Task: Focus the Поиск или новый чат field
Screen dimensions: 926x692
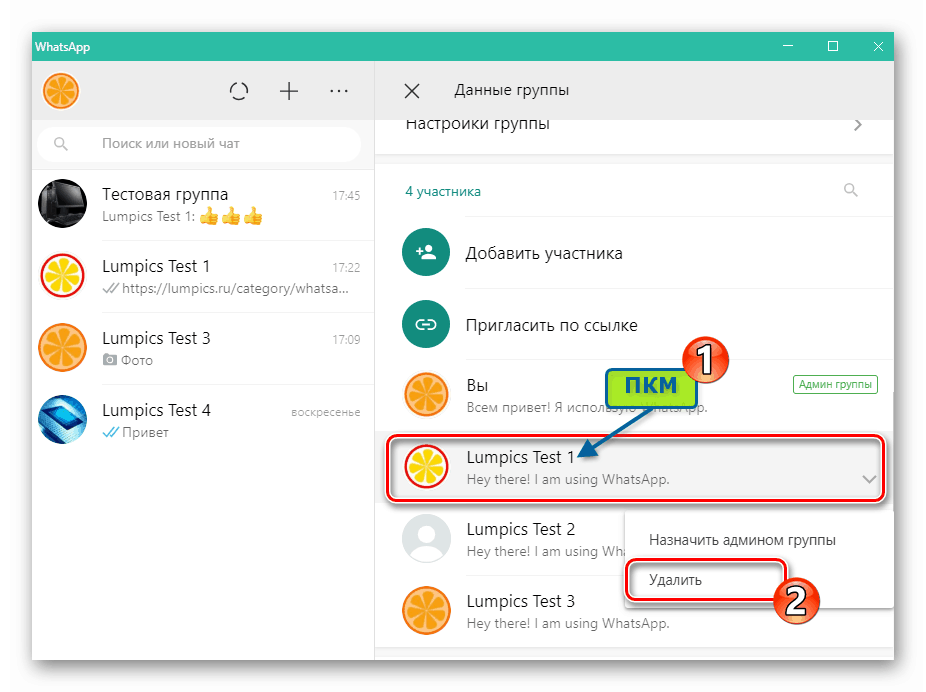Action: coord(199,143)
